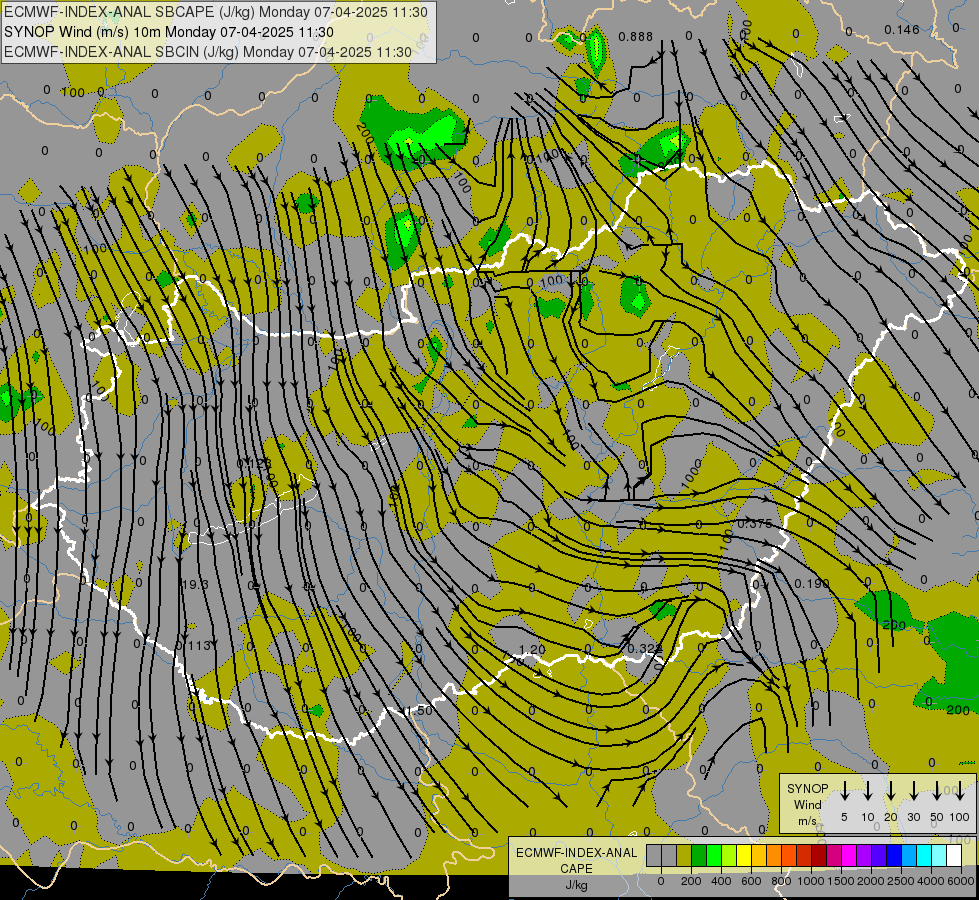Click the SBCIN title line in header
This screenshot has height=900, width=979.
click(x=208, y=52)
